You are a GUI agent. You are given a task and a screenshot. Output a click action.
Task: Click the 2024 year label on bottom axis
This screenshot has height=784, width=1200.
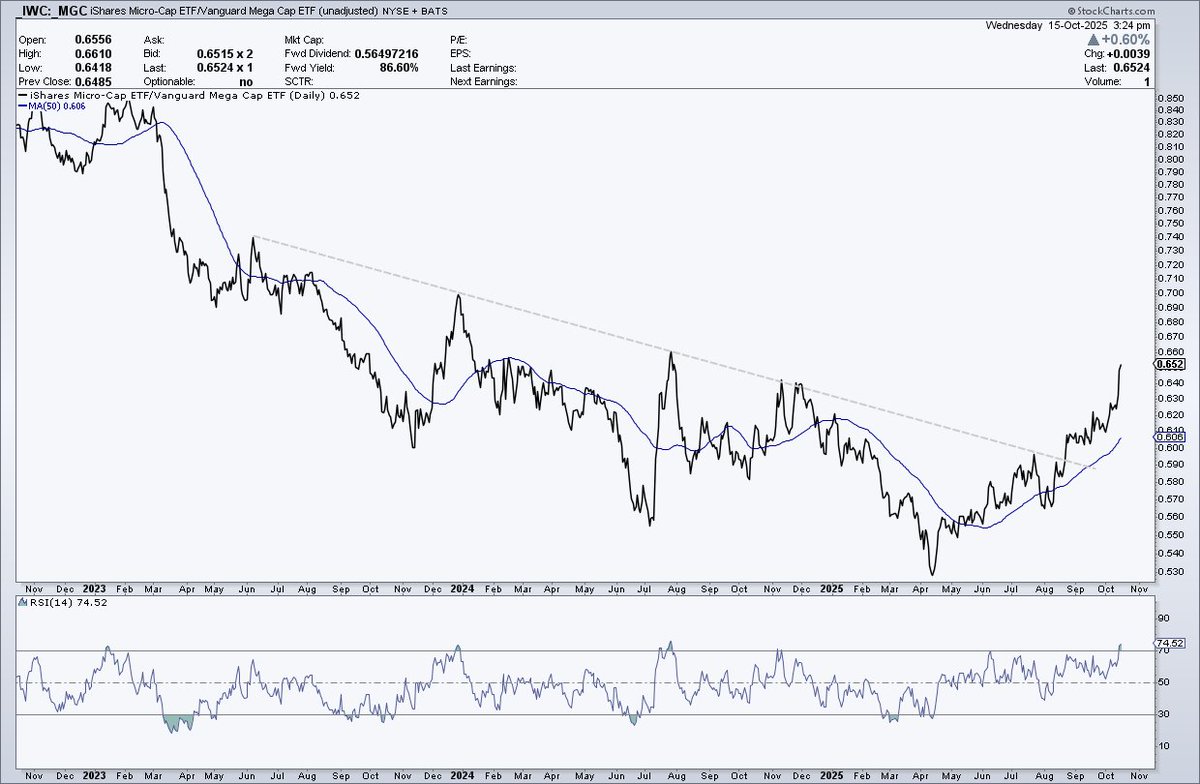pyautogui.click(x=462, y=591)
